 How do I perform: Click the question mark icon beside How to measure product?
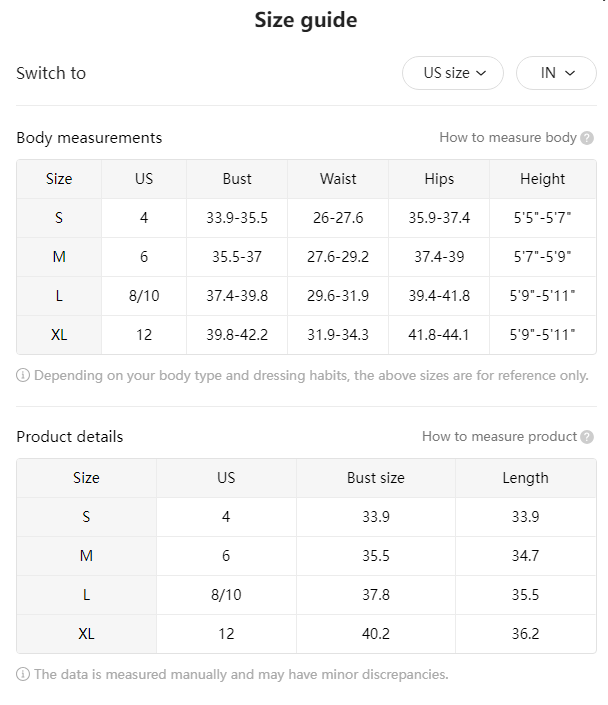point(586,437)
